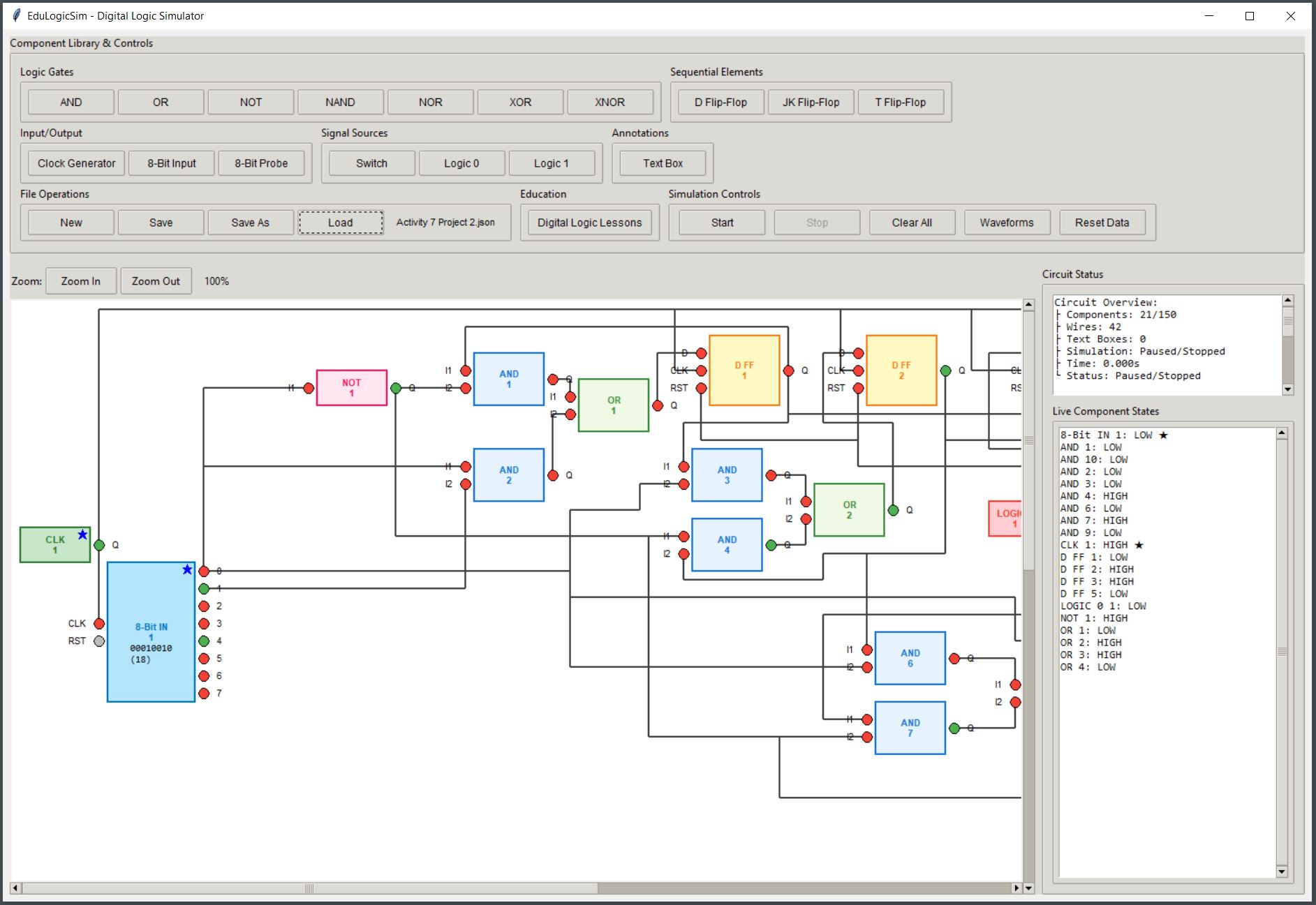Click the partially visible Logic 1 block on the canvas

click(x=1005, y=518)
